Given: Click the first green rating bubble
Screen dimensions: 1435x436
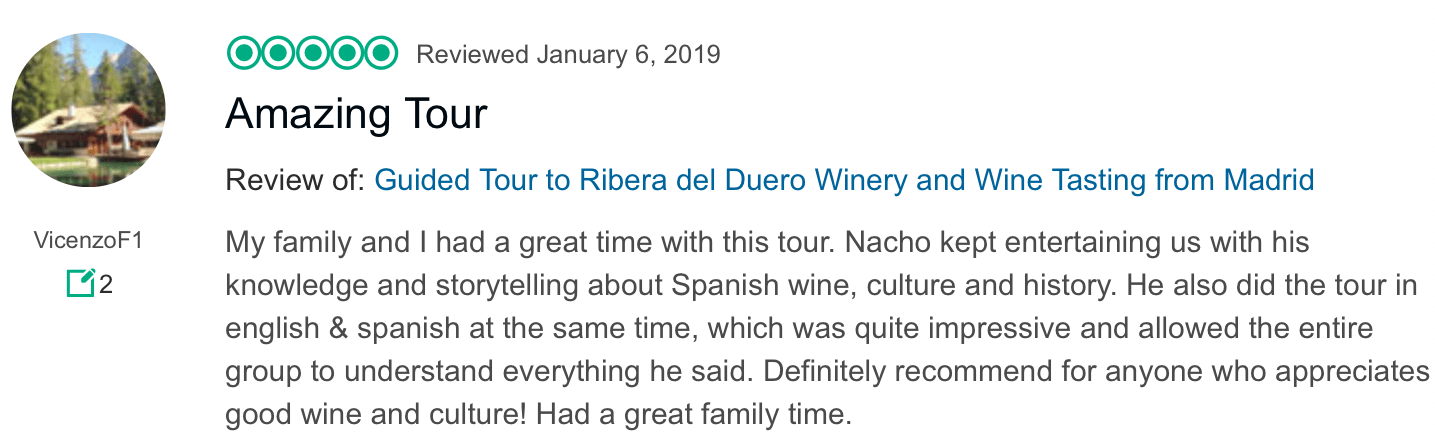Looking at the screenshot, I should click(x=243, y=53).
